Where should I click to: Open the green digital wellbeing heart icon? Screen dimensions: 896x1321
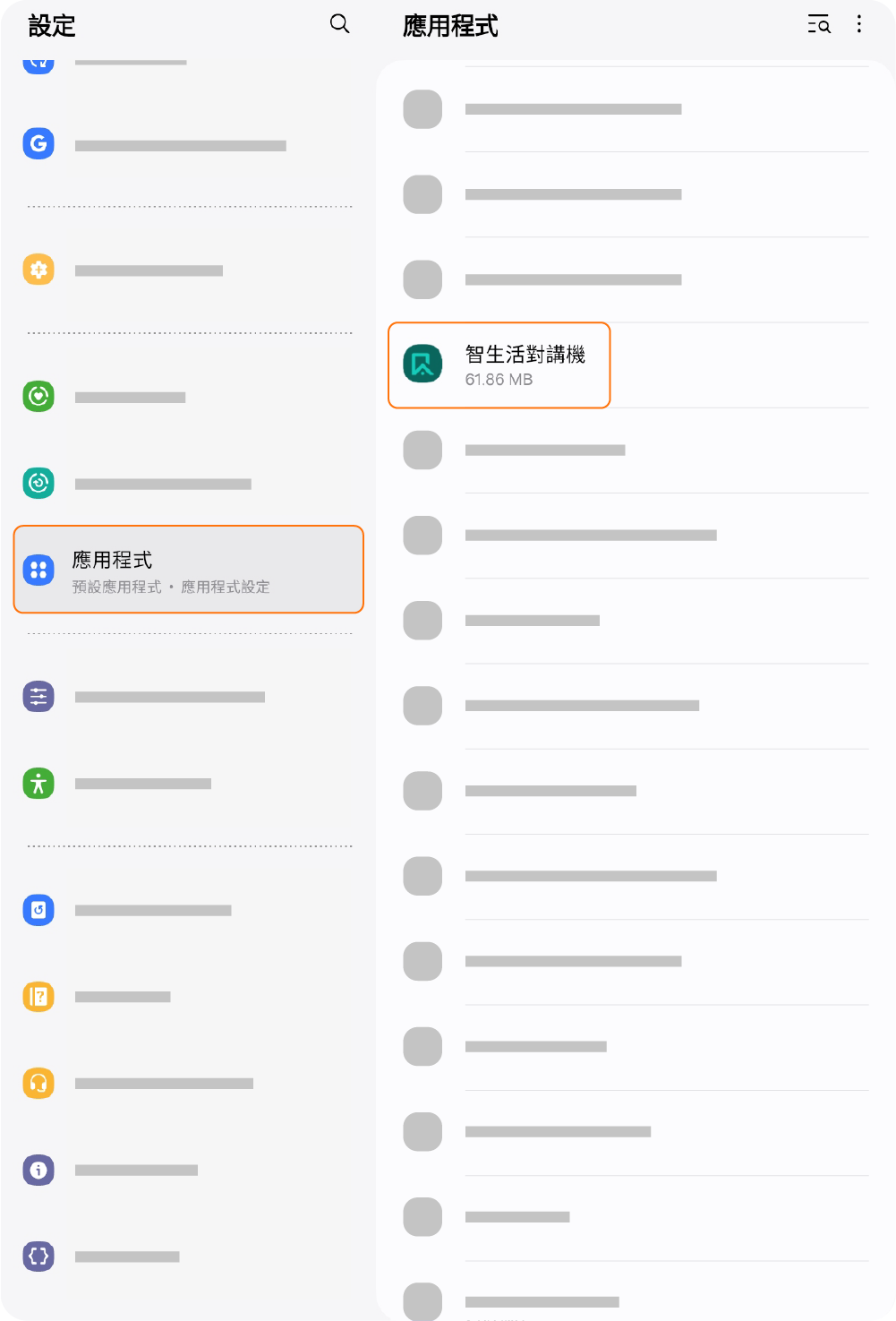pyautogui.click(x=38, y=396)
